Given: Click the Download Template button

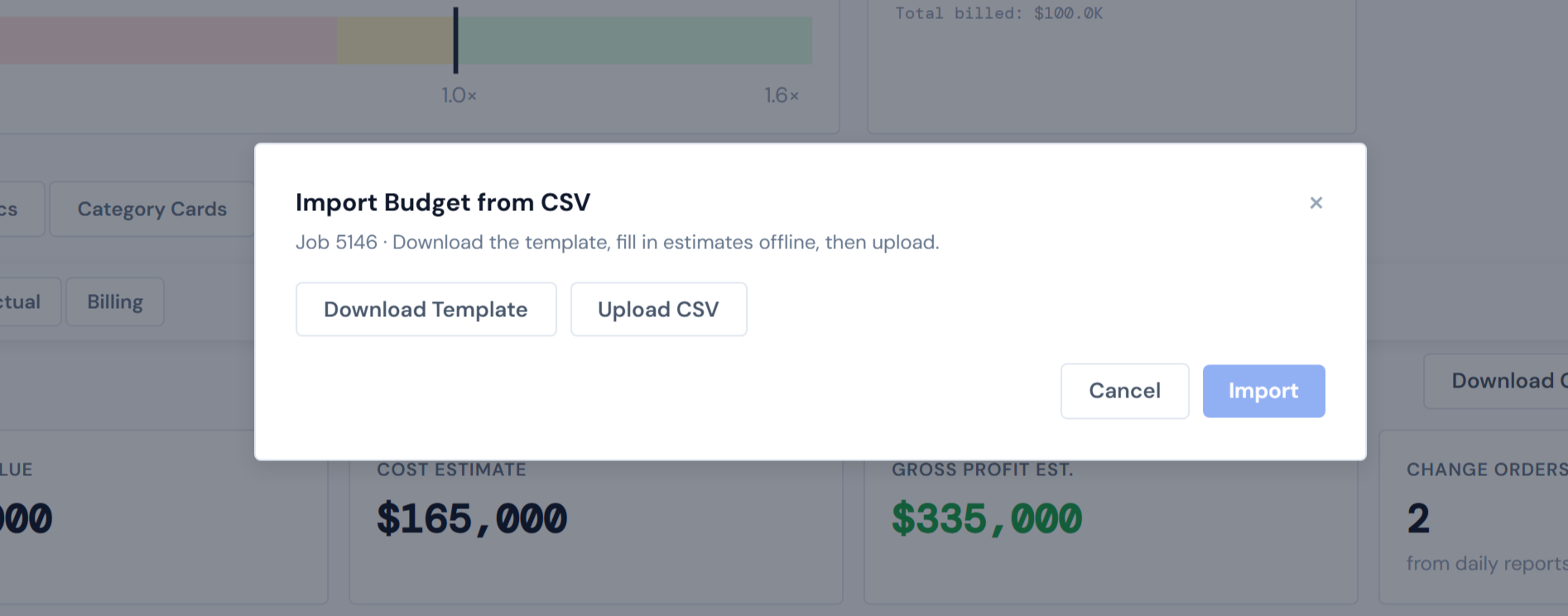Looking at the screenshot, I should (x=426, y=309).
